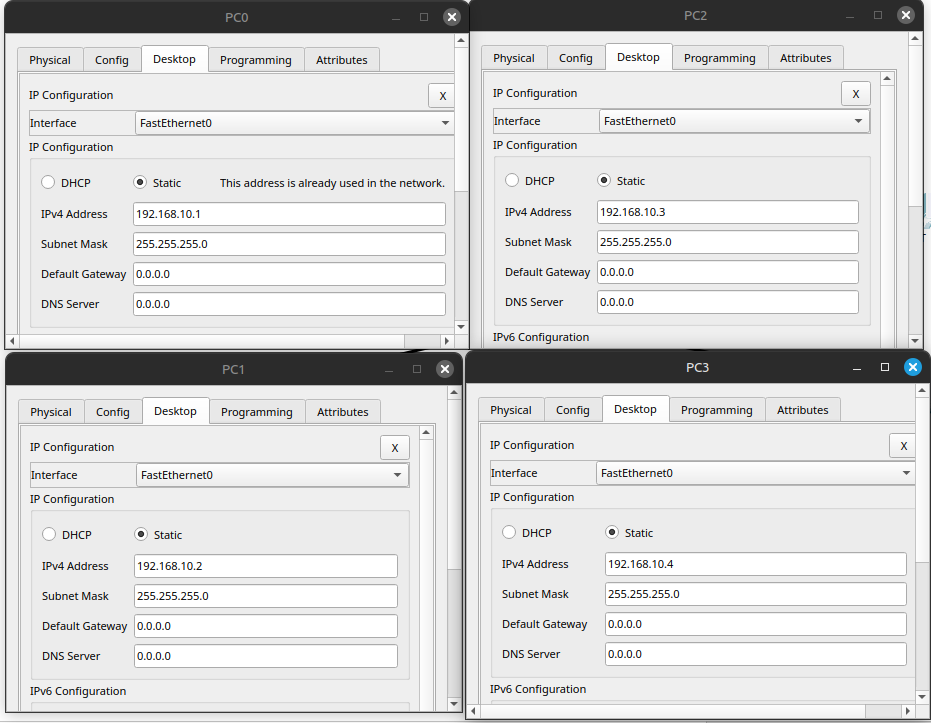Open Attributes tab in PC1 window
The height and width of the screenshot is (723, 931).
point(343,412)
